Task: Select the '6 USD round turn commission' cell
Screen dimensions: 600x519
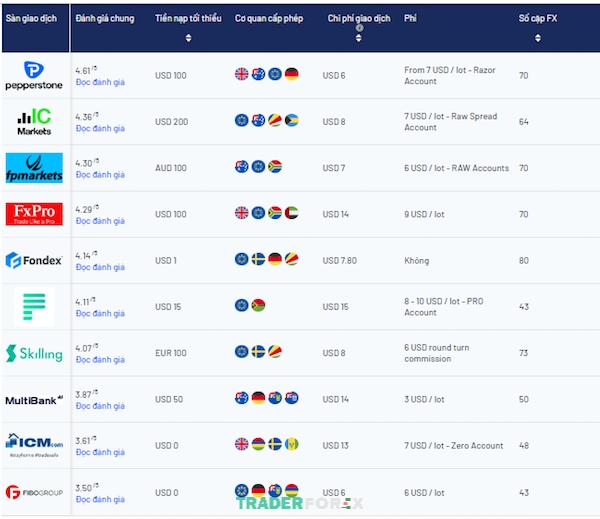Action: [437, 353]
